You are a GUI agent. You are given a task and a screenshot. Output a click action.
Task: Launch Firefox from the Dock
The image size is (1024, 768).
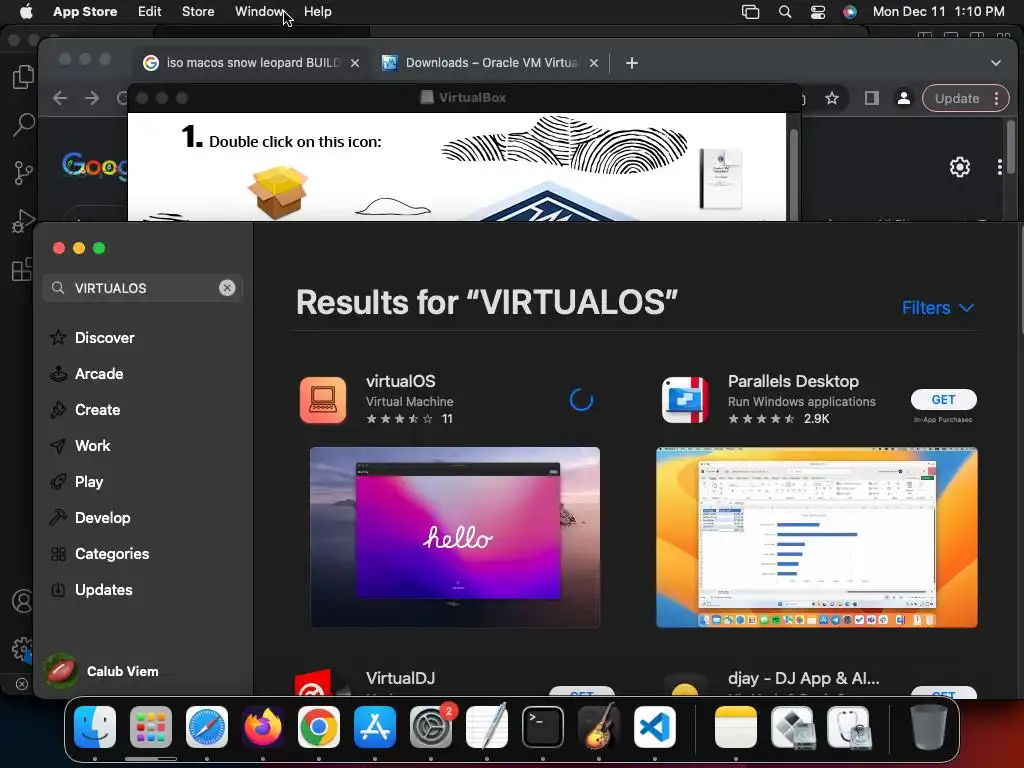pyautogui.click(x=263, y=727)
